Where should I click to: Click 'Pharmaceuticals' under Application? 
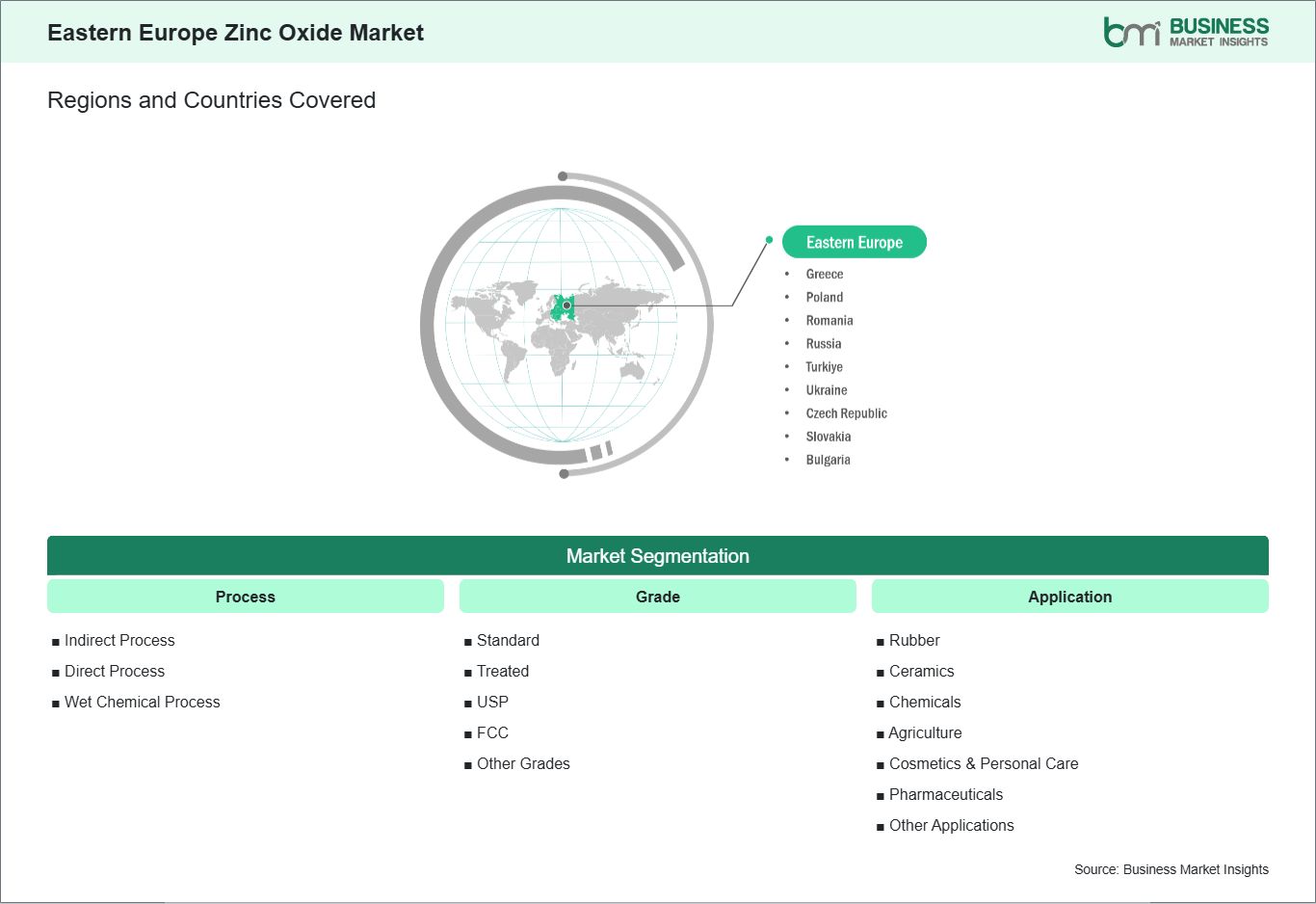(x=946, y=794)
